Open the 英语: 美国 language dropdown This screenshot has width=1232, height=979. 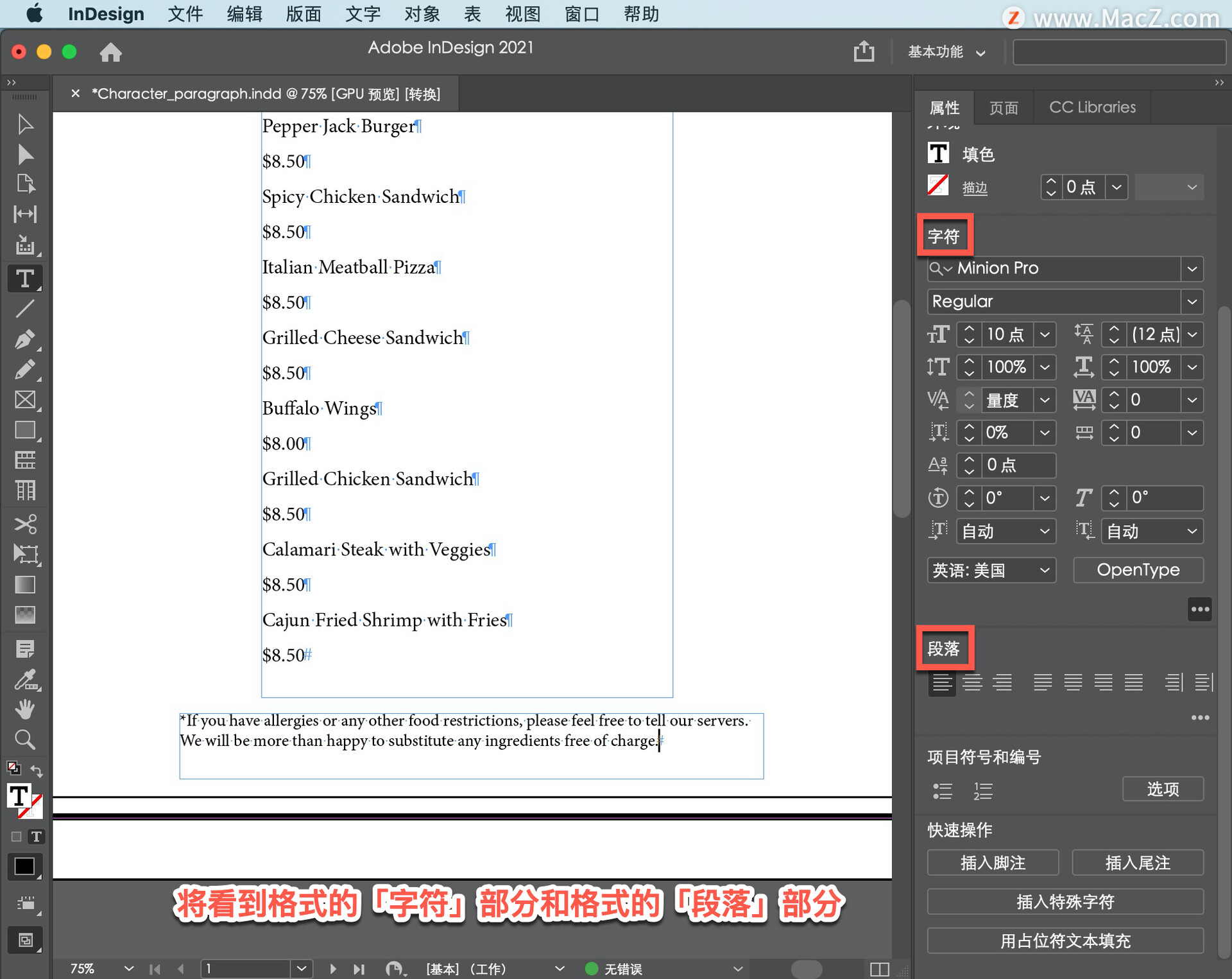[x=991, y=570]
